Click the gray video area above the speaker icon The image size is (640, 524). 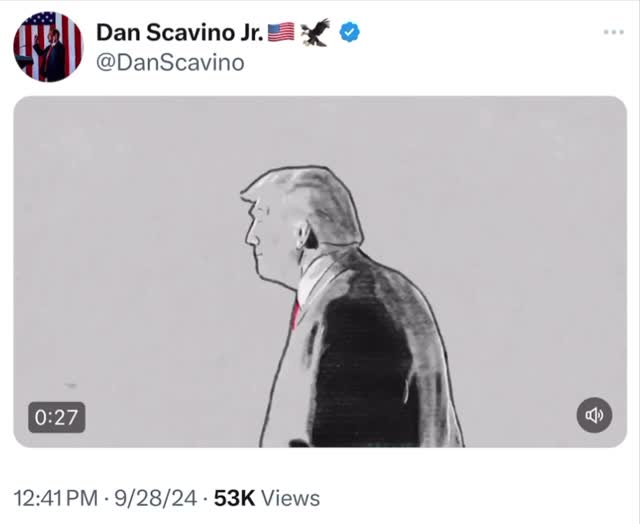(x=595, y=330)
